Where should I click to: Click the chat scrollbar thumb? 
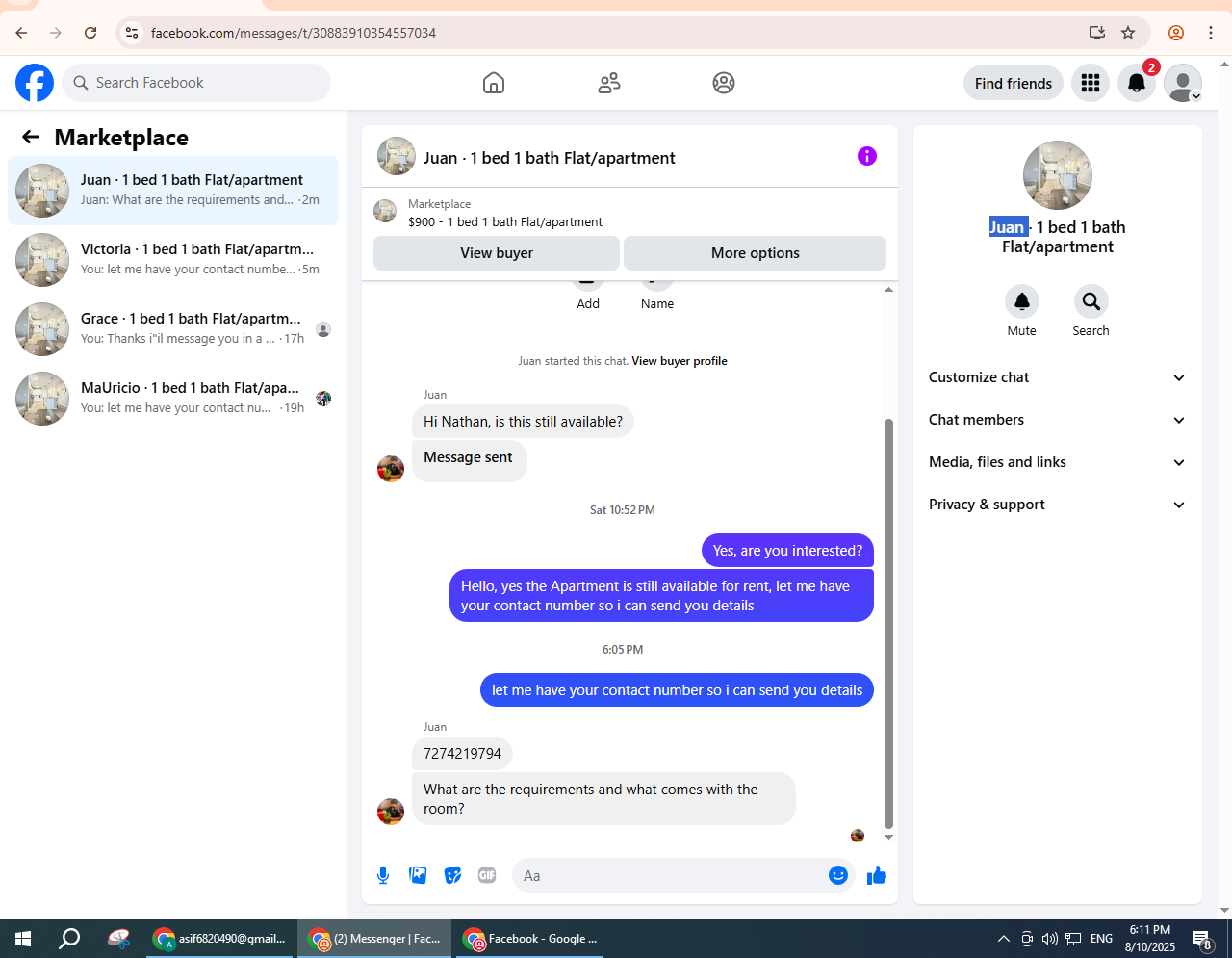tap(888, 623)
